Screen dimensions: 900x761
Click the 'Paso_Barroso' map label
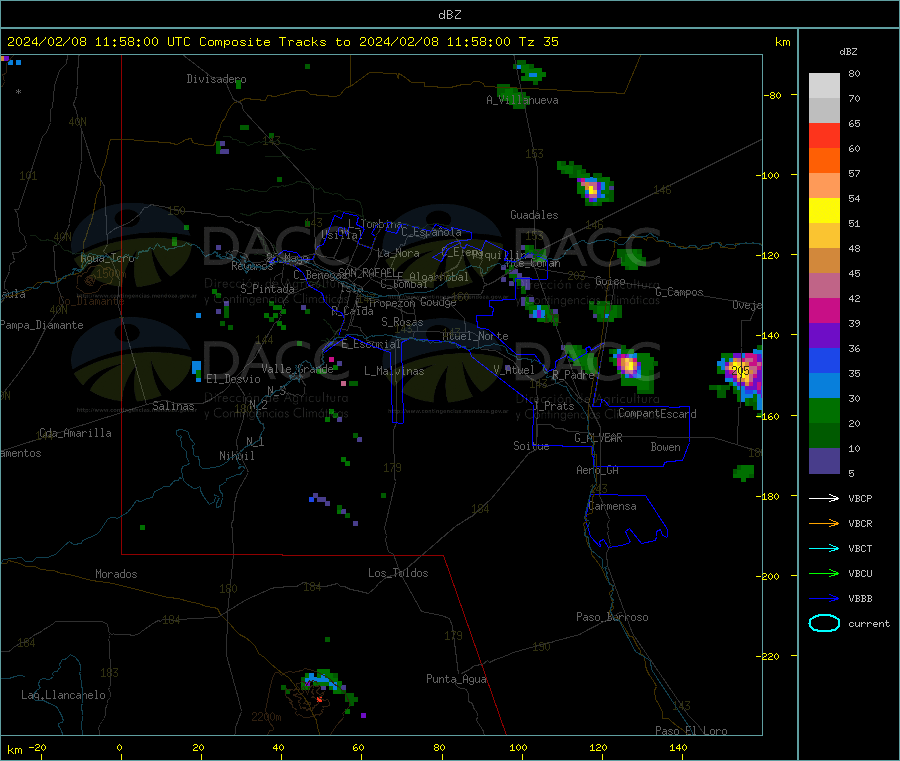[612, 617]
